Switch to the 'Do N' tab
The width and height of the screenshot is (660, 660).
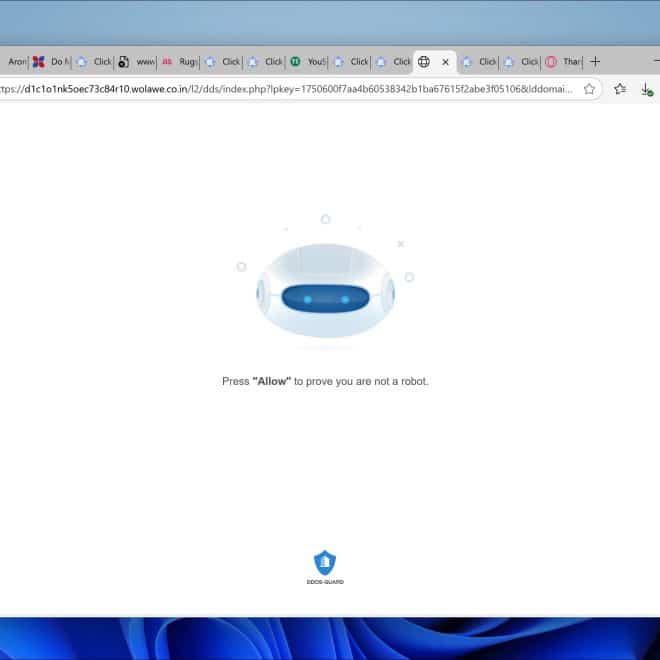[x=51, y=62]
